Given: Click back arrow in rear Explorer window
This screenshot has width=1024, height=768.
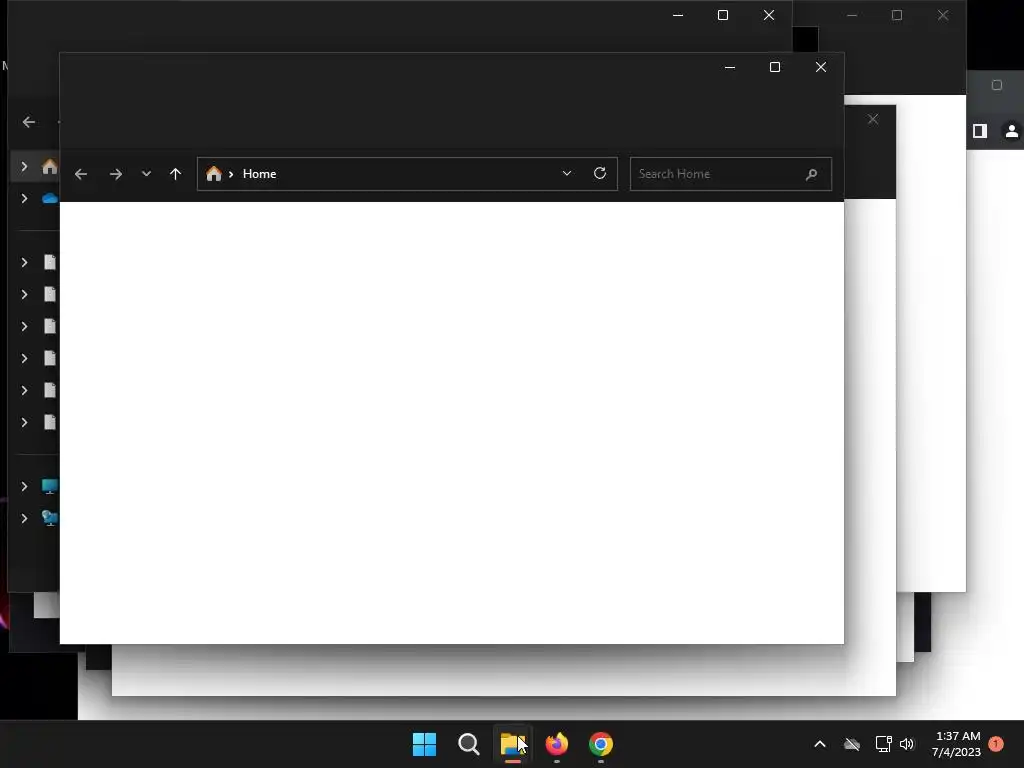Looking at the screenshot, I should 29,122.
